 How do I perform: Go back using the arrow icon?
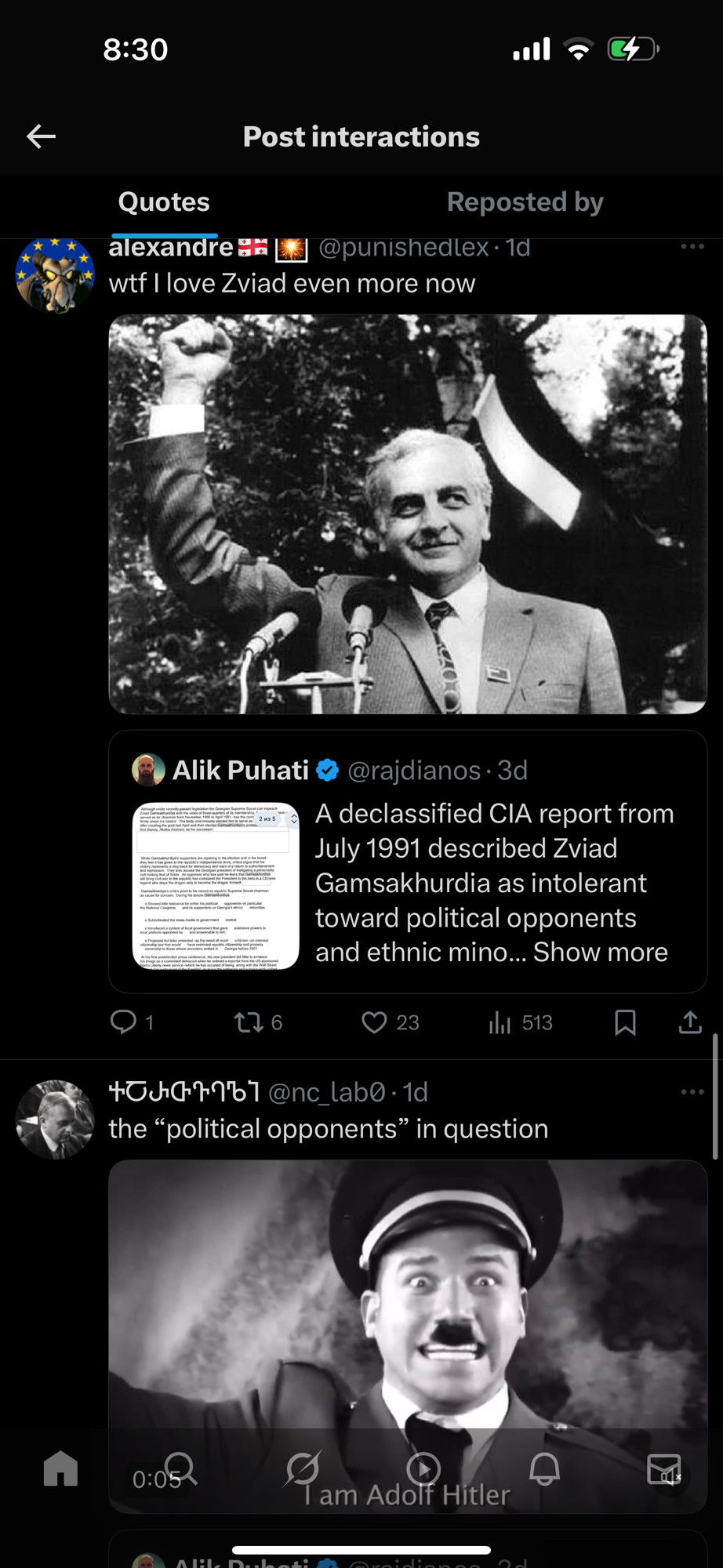point(41,136)
